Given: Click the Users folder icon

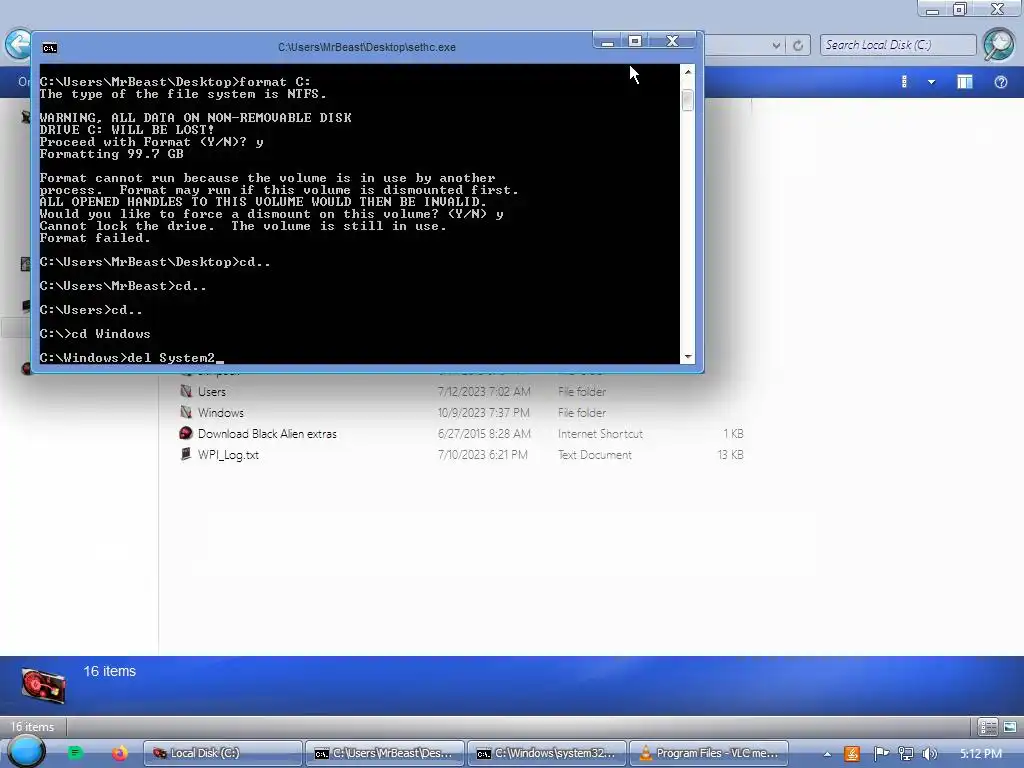Looking at the screenshot, I should (186, 391).
